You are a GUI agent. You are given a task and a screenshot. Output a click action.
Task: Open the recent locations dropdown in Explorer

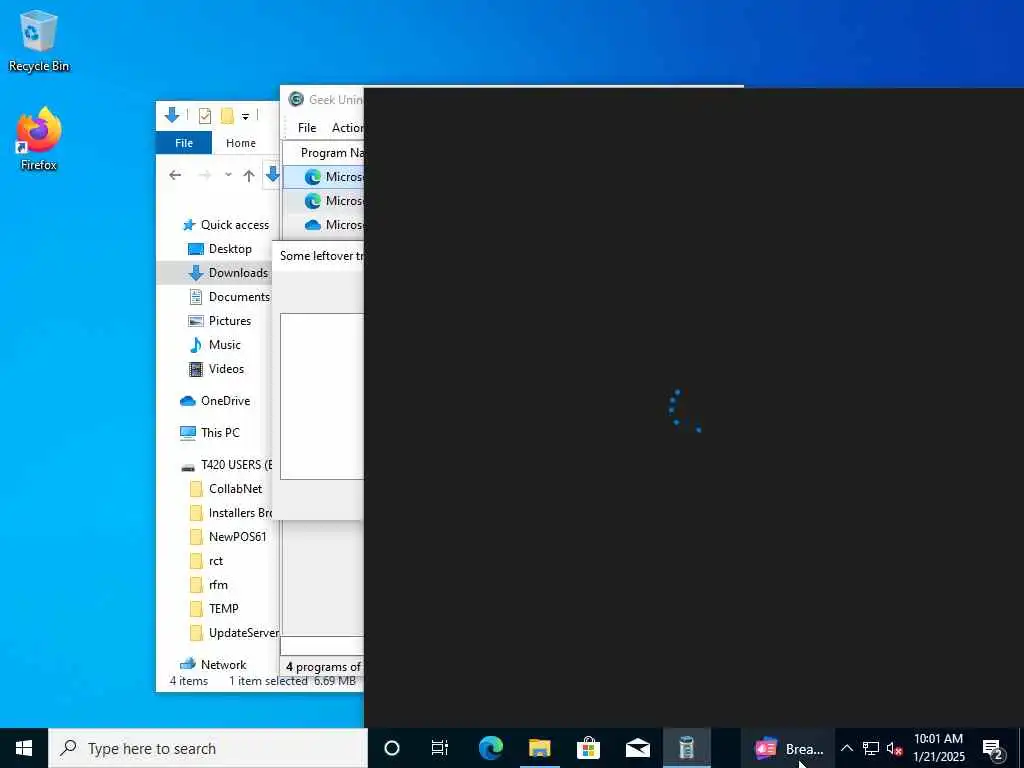[x=228, y=175]
